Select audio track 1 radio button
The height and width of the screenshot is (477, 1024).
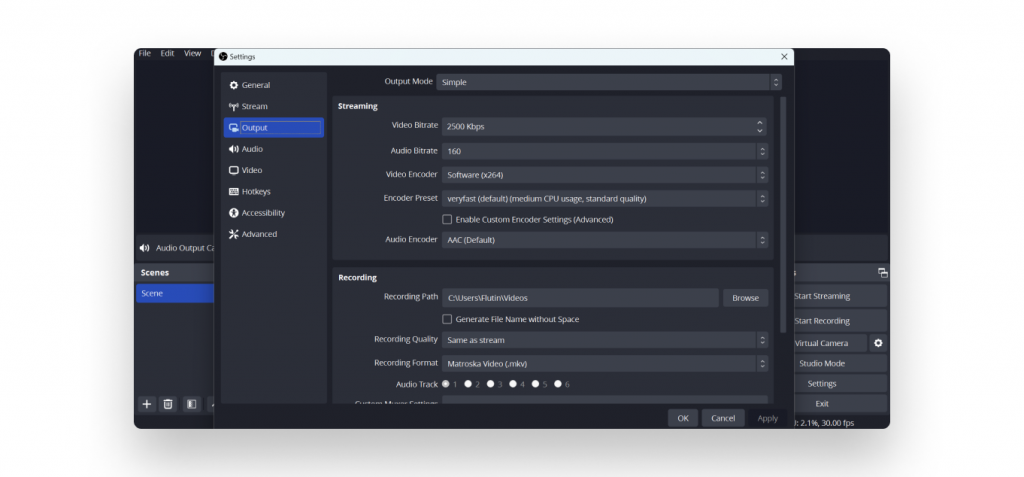point(445,384)
